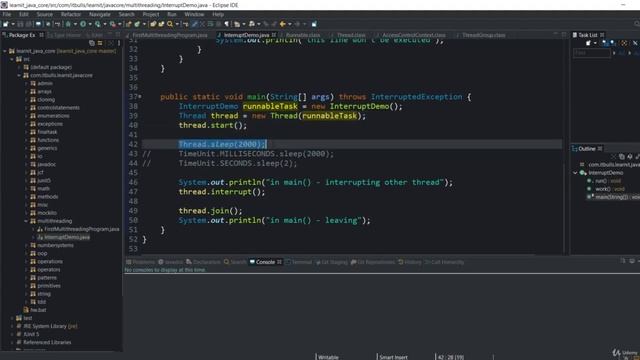The image size is (640, 360).
Task: Select the generics package in tree
Action: point(47,148)
